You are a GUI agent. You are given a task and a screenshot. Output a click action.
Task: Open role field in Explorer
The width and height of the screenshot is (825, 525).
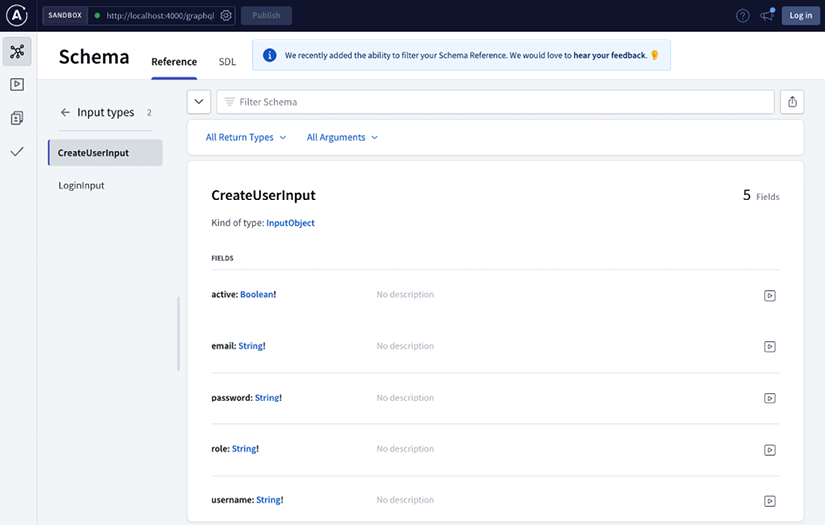[x=769, y=450]
